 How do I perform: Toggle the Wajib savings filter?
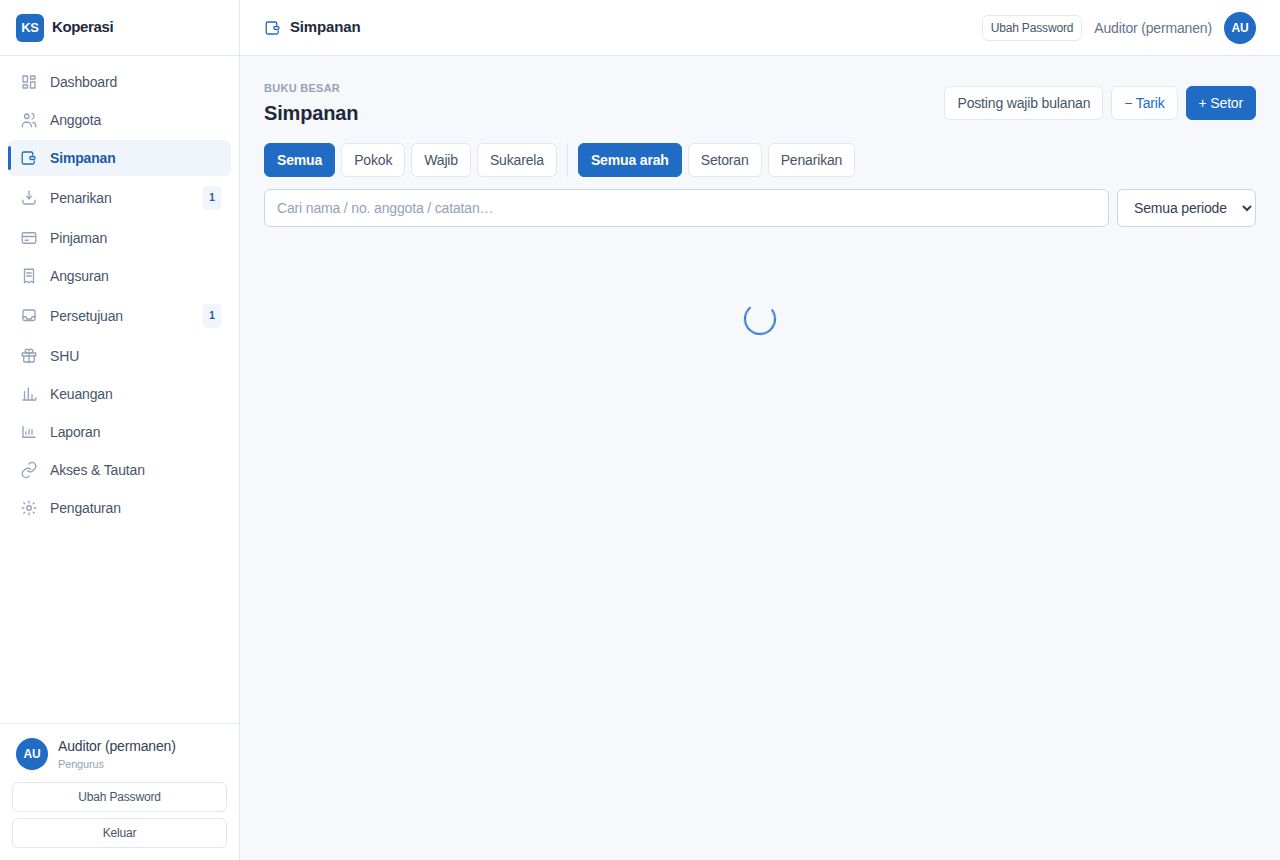(441, 160)
